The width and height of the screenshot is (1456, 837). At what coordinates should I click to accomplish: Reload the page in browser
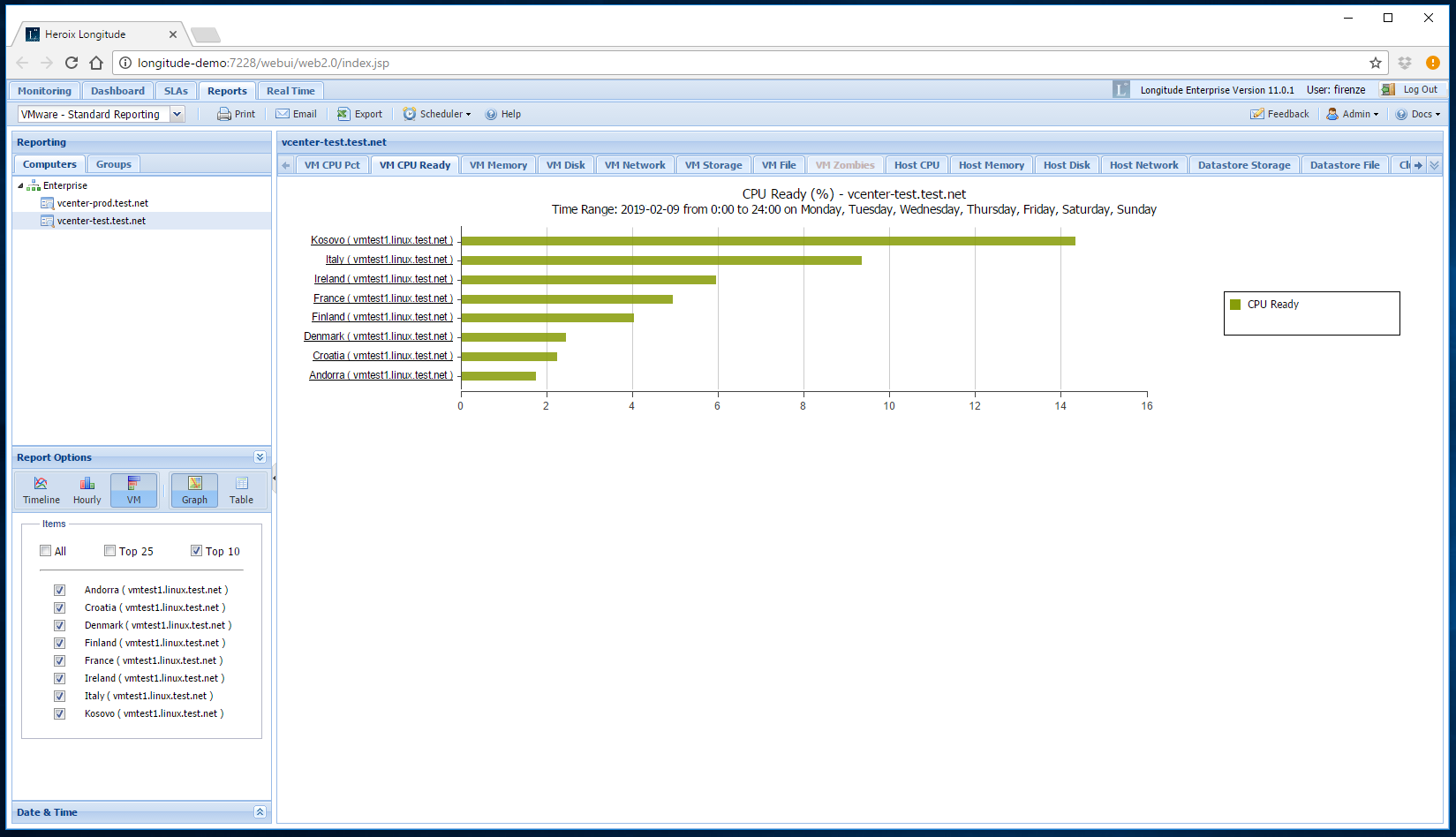pos(72,63)
